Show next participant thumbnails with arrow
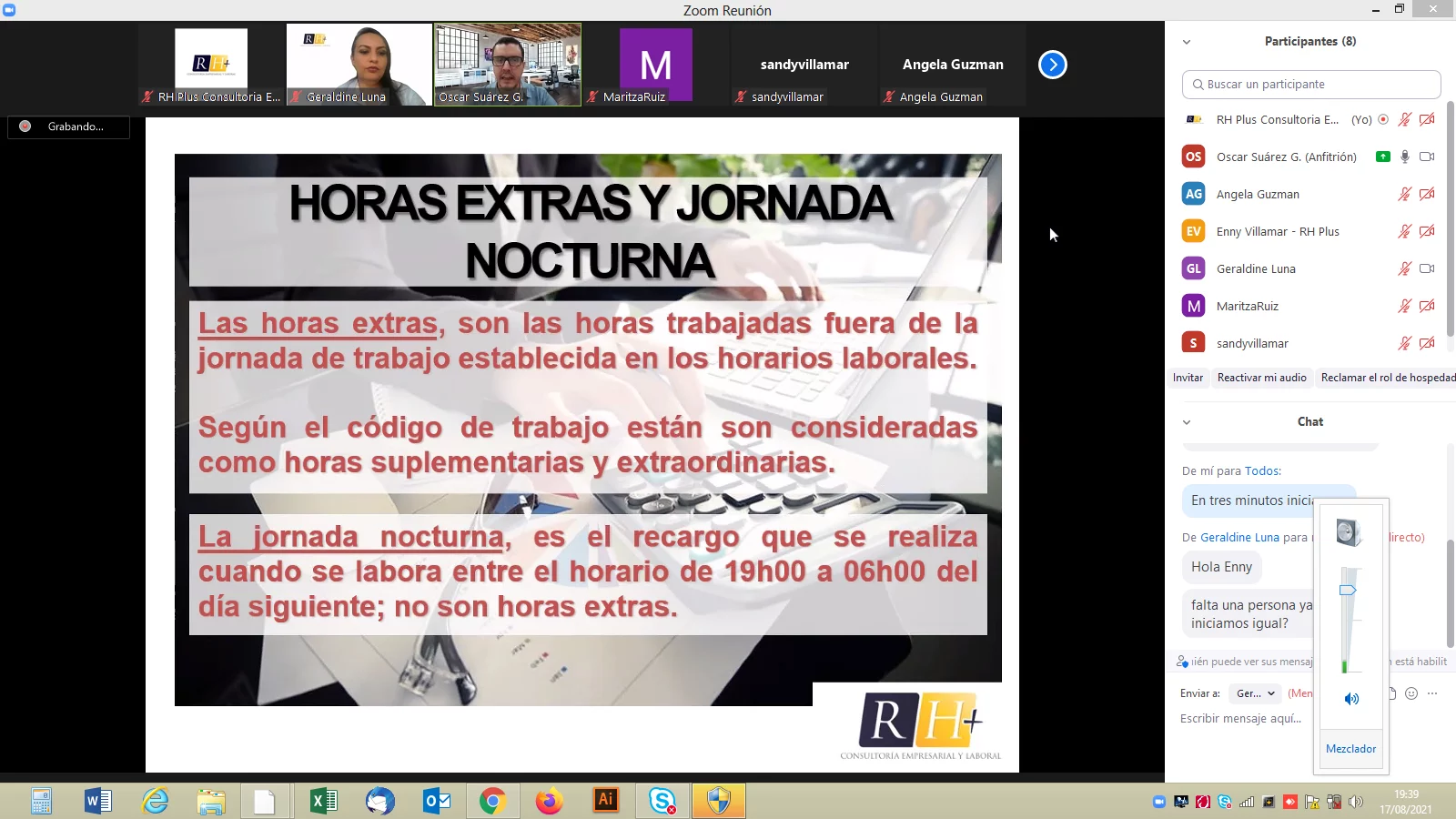1456x819 pixels. tap(1052, 65)
